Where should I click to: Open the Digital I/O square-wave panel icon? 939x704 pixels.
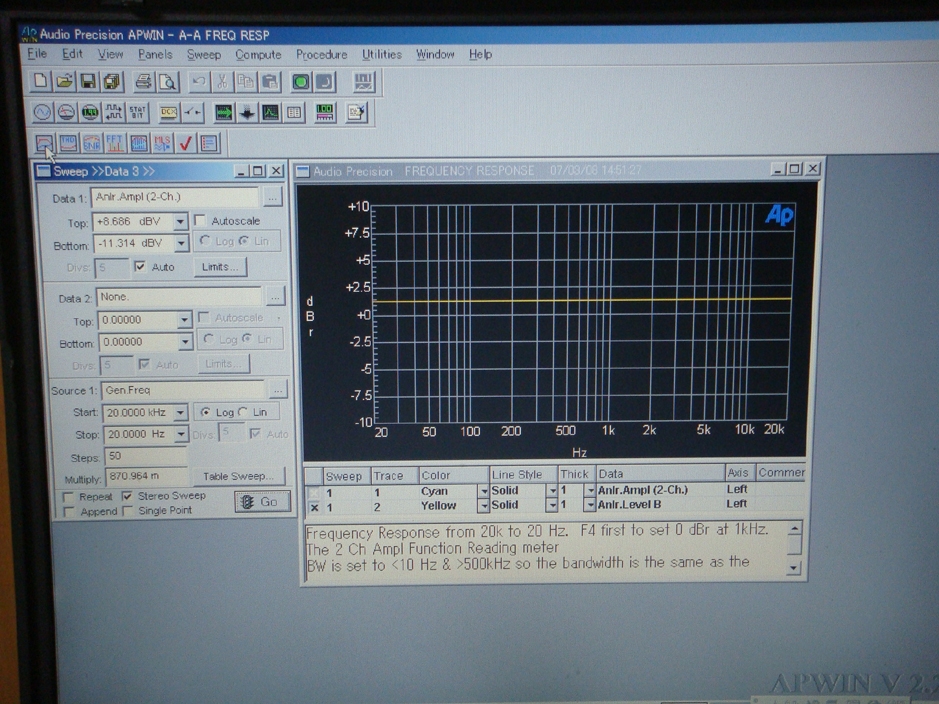pos(113,112)
